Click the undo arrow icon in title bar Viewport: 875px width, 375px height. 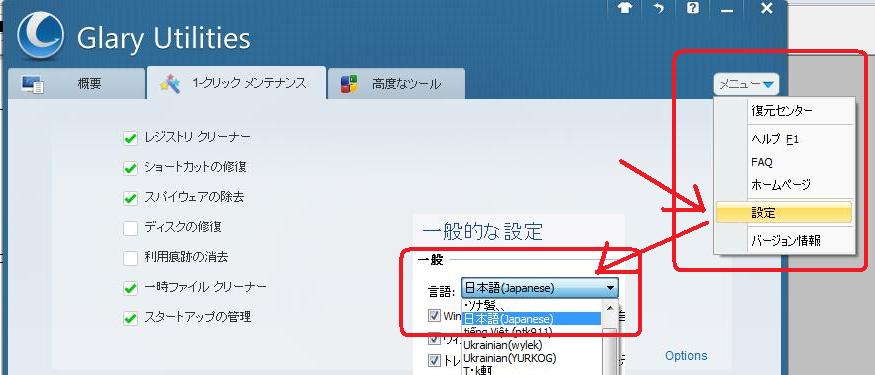(x=659, y=9)
